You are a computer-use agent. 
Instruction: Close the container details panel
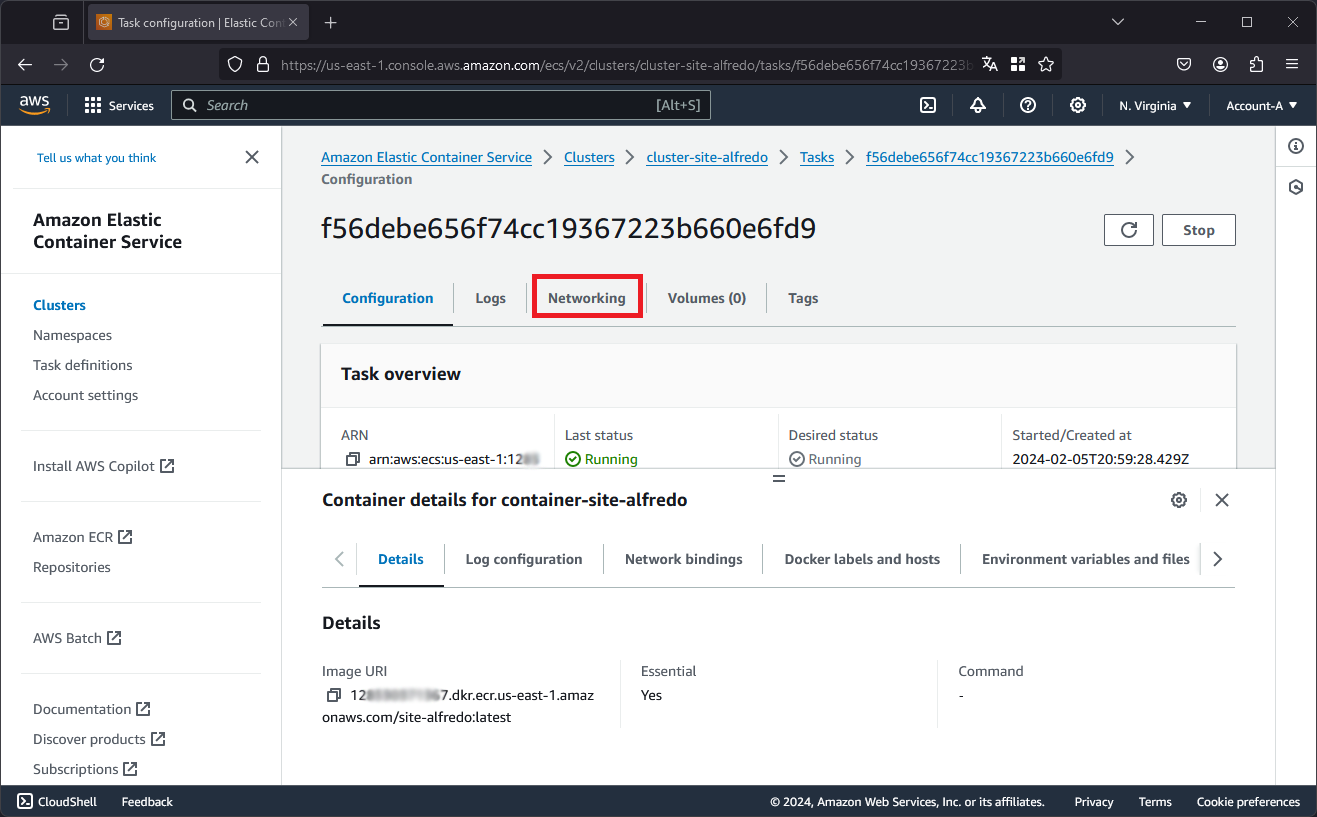point(1222,500)
